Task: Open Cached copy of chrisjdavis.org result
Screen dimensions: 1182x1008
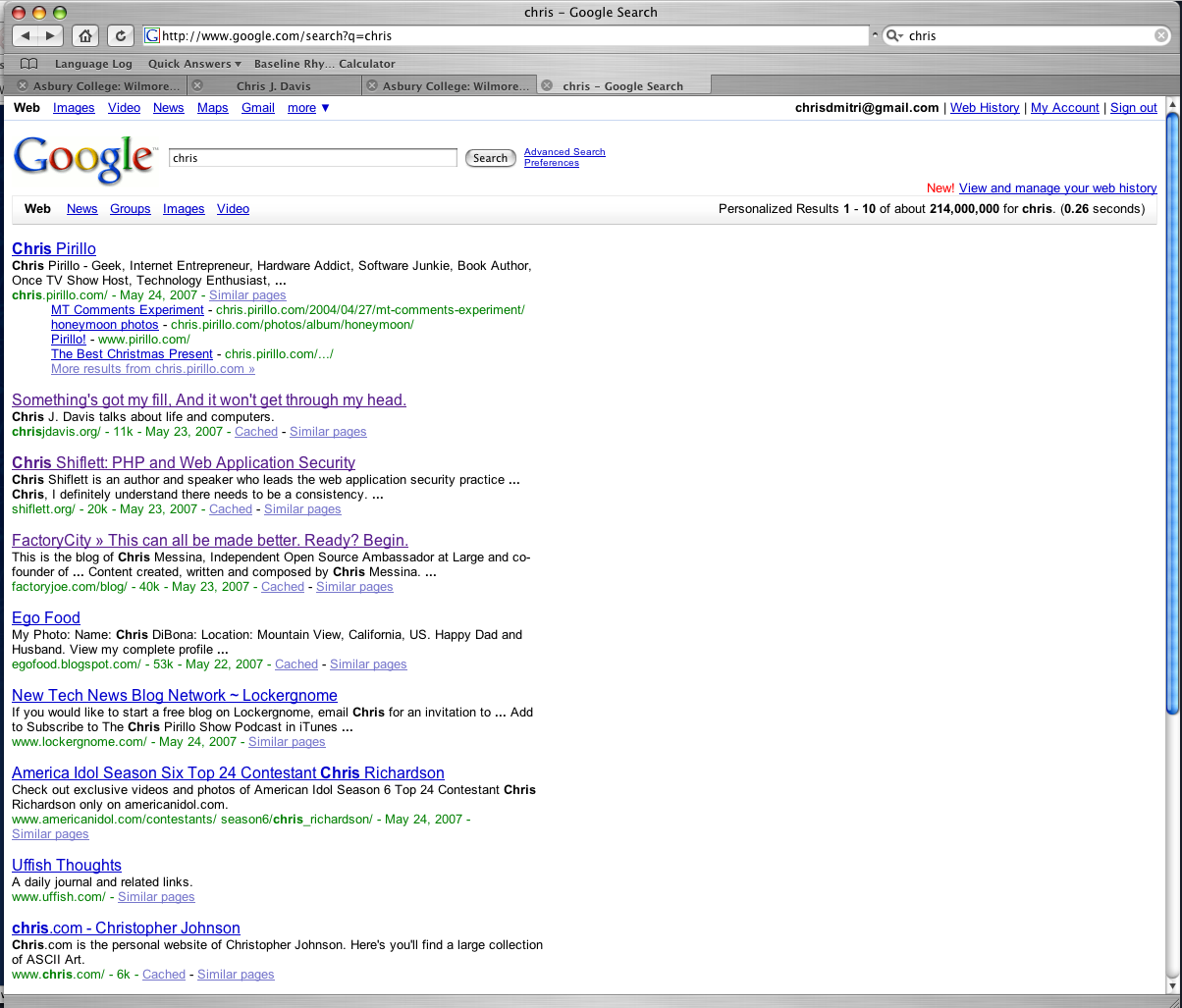Action: (x=256, y=432)
